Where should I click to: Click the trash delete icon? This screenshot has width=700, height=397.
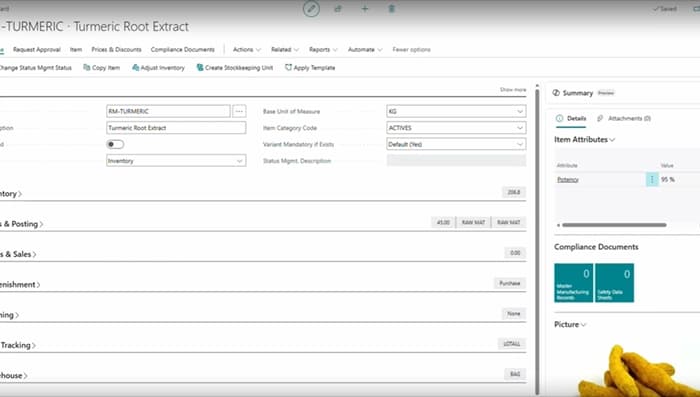pos(392,8)
